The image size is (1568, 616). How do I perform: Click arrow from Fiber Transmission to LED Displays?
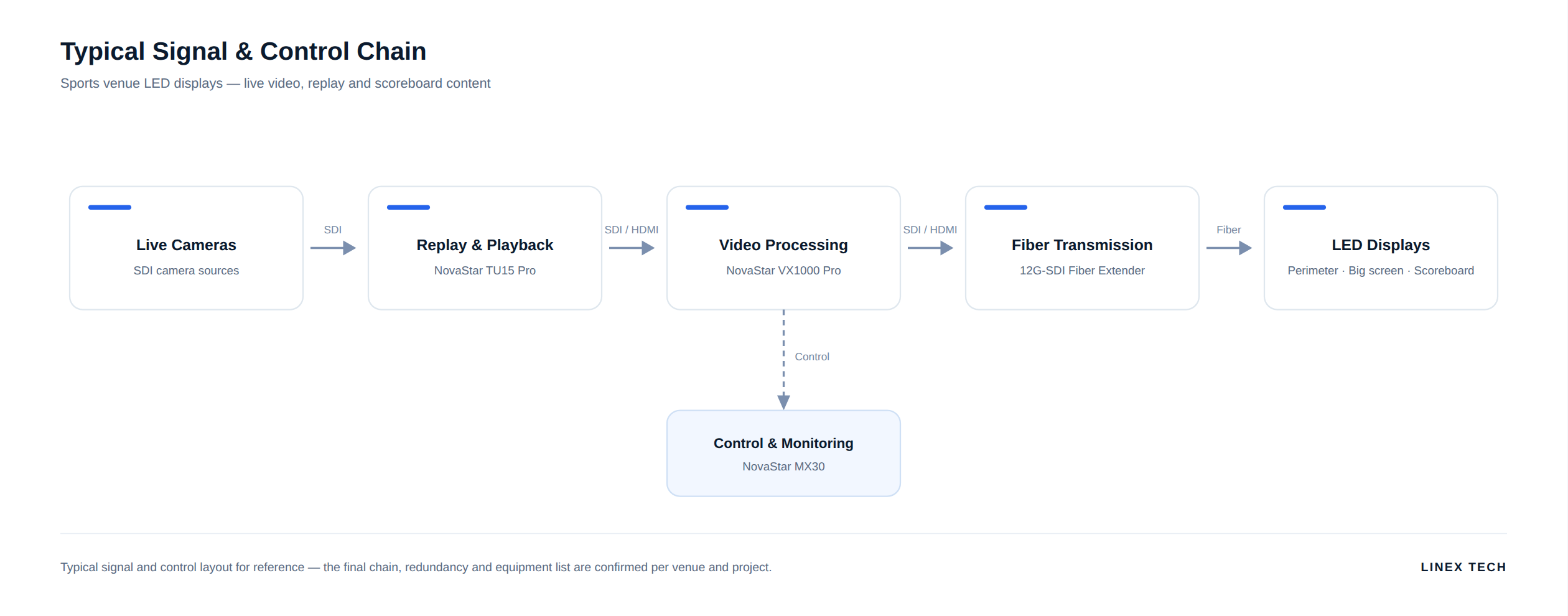click(1229, 248)
